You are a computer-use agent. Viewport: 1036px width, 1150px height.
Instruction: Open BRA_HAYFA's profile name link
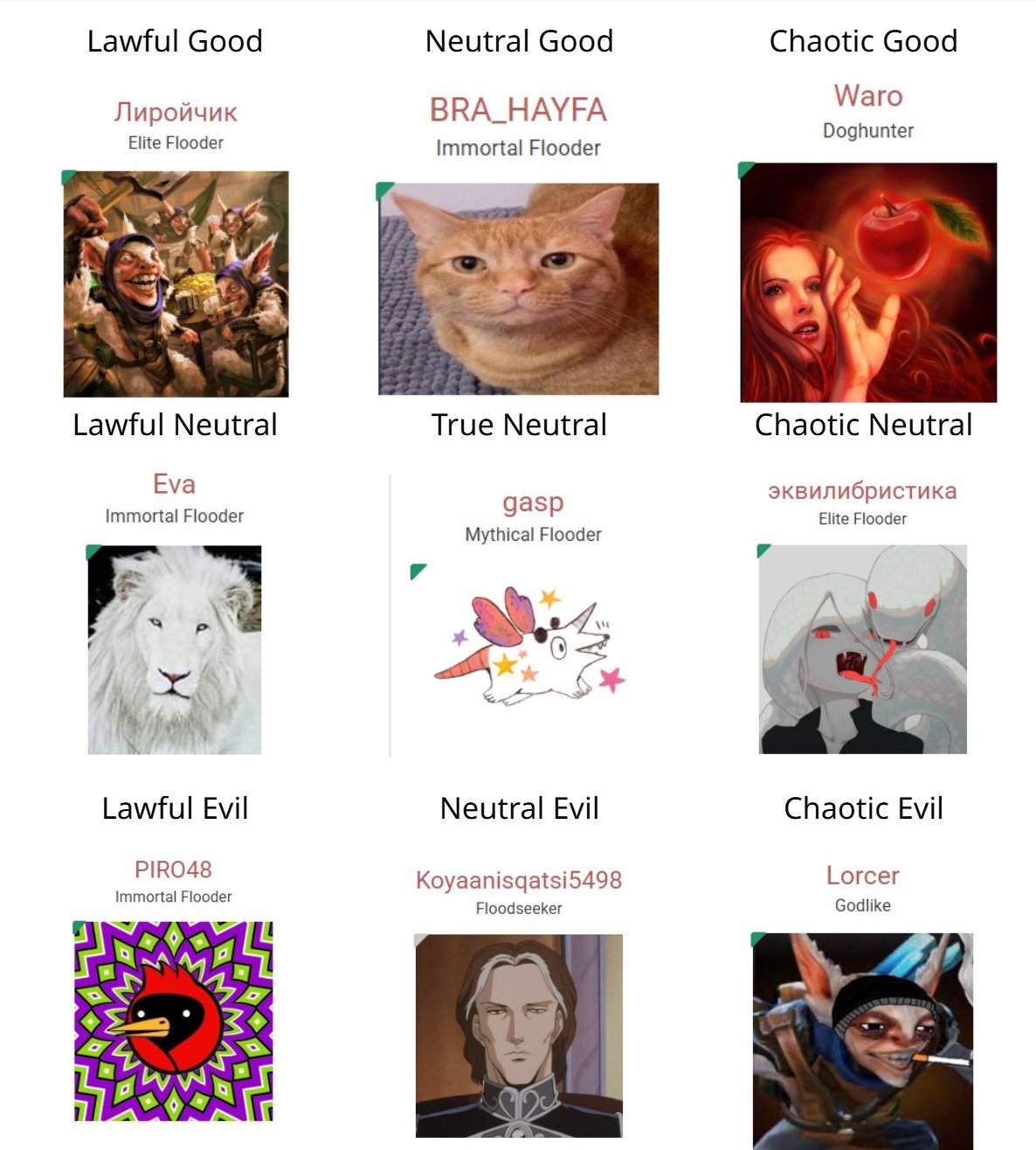[x=518, y=110]
